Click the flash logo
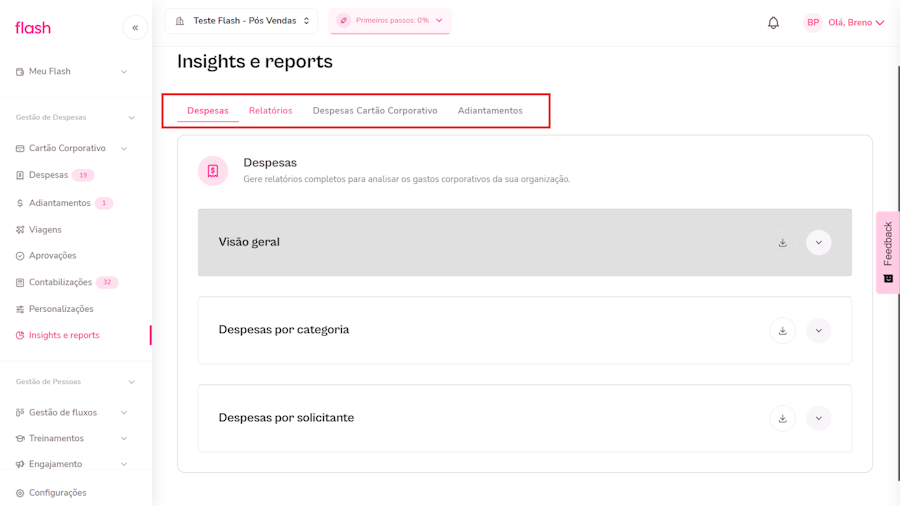 pyautogui.click(x=33, y=28)
